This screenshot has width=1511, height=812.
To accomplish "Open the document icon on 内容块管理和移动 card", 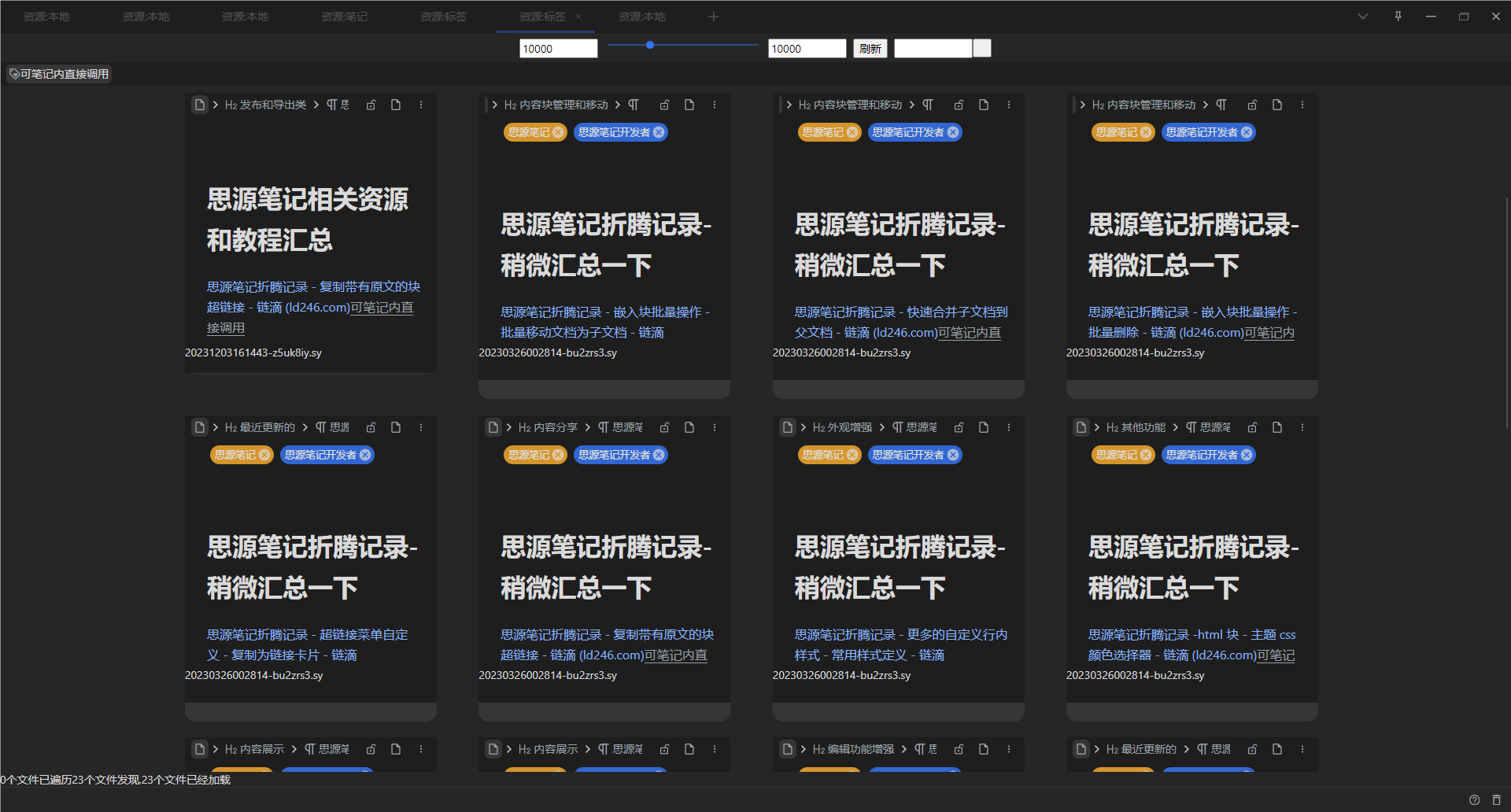I will coord(689,104).
